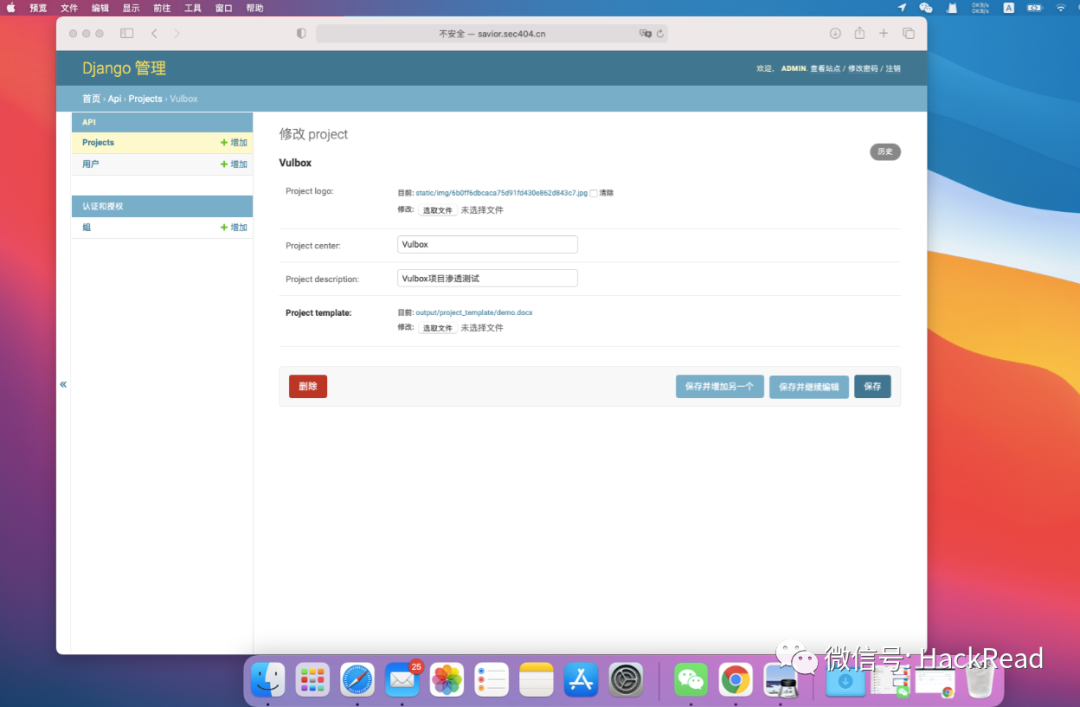Click 查看站点 in the header
This screenshot has width=1080, height=707.
[825, 68]
